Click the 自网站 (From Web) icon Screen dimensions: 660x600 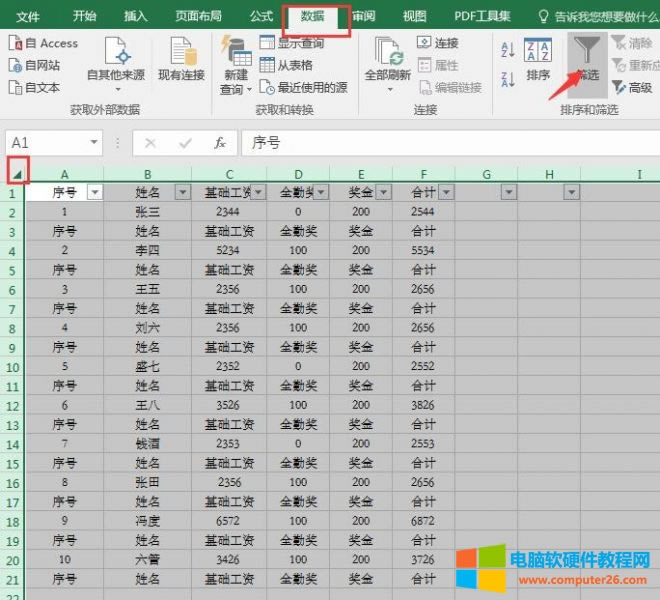[16, 65]
